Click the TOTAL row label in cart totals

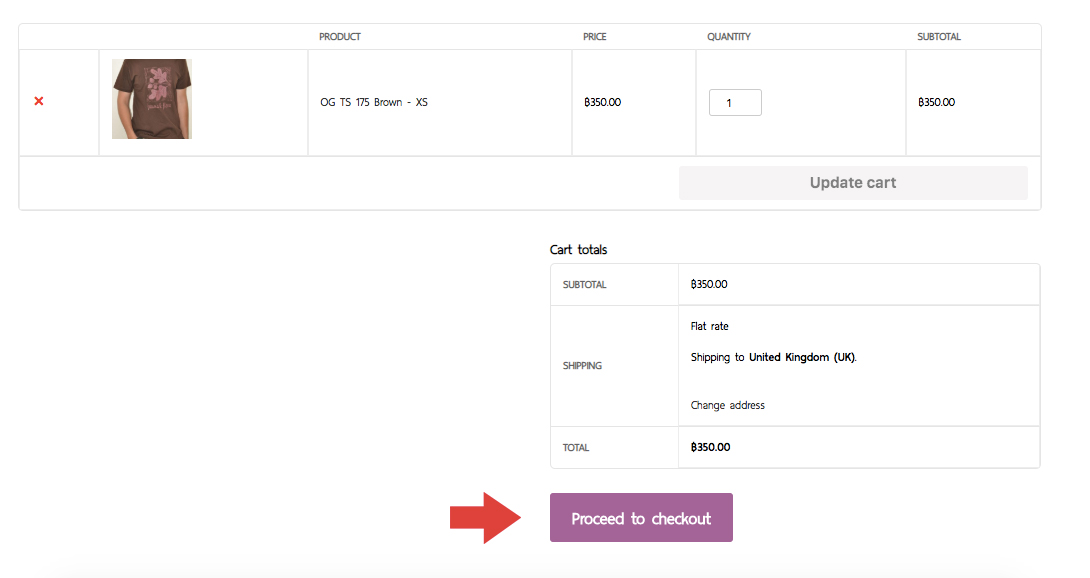tap(576, 448)
